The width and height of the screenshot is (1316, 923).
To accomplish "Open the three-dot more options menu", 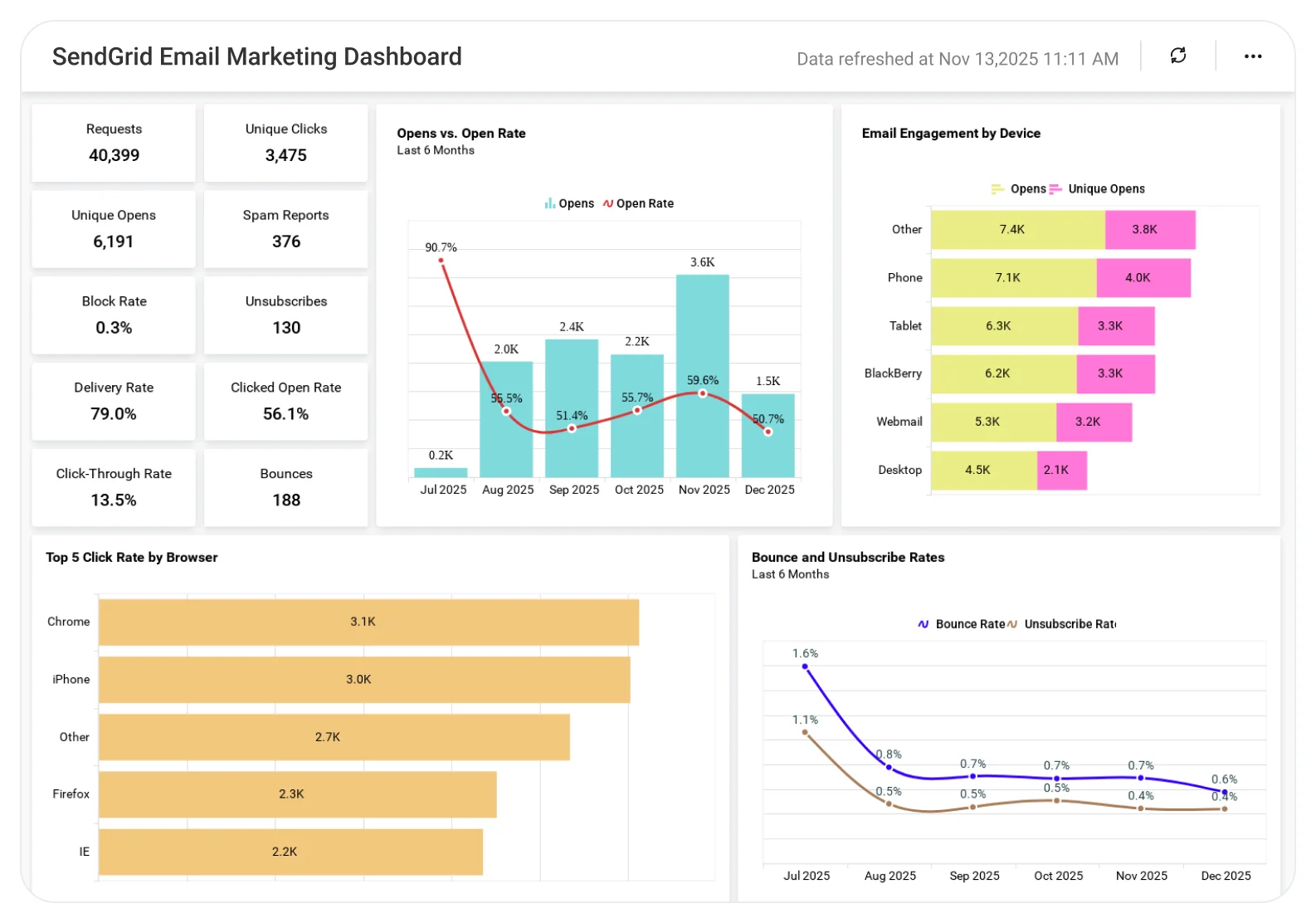I will click(1252, 56).
